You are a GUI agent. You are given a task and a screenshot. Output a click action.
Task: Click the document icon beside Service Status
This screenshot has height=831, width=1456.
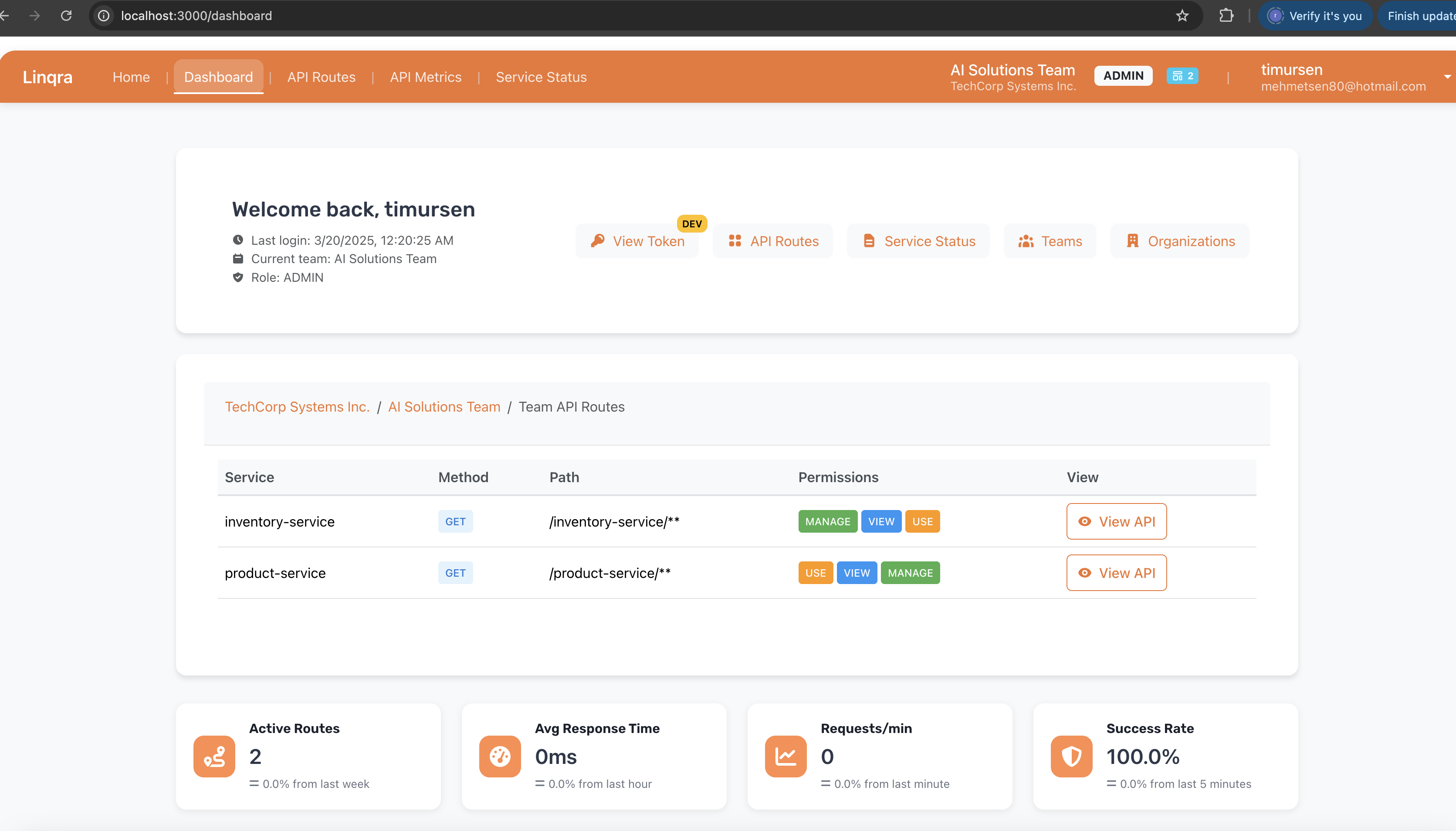click(x=868, y=241)
